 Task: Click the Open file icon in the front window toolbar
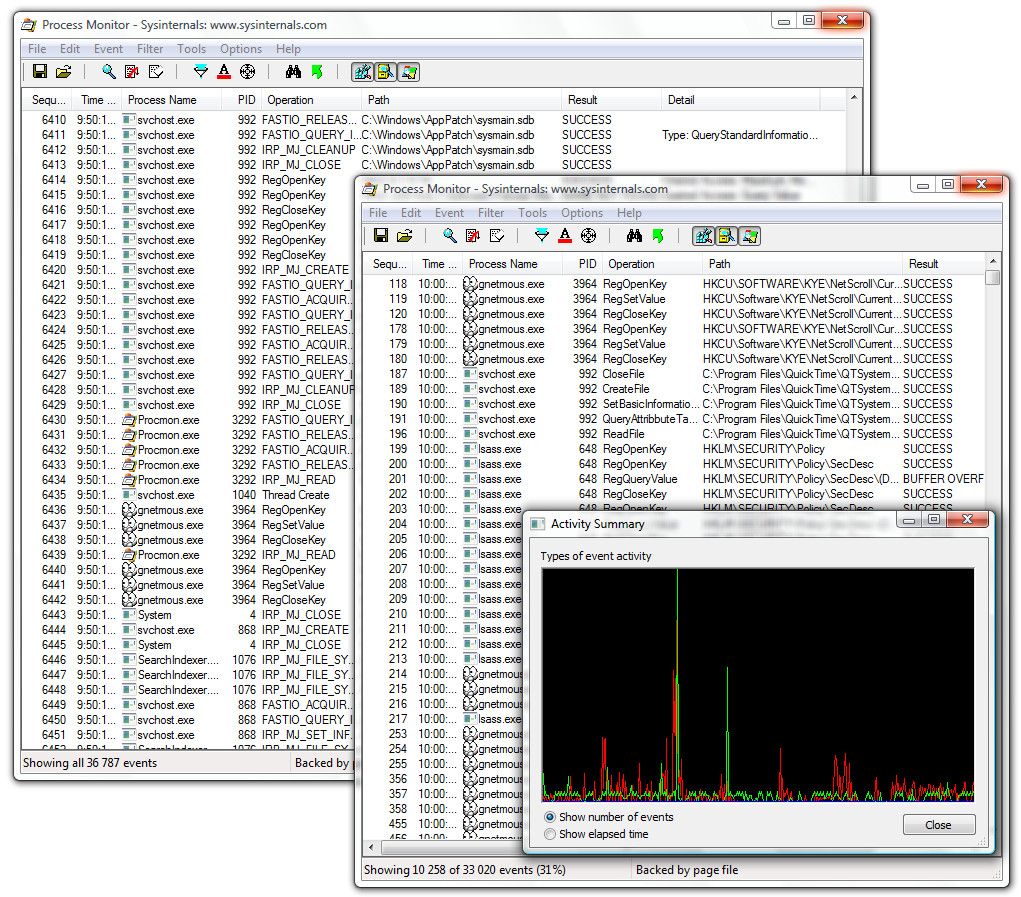pos(404,236)
